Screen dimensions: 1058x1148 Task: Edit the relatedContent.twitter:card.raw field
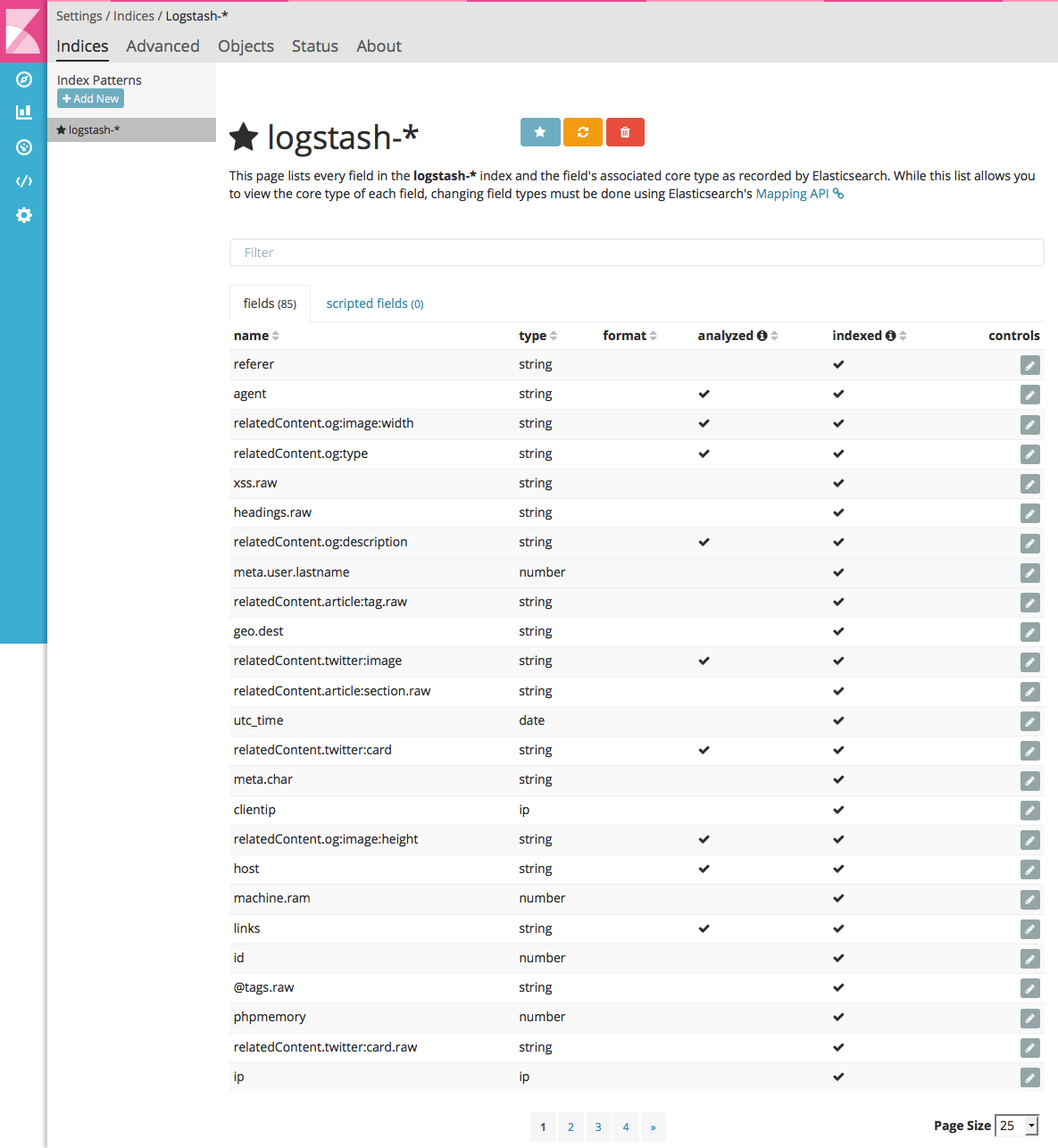1030,1048
